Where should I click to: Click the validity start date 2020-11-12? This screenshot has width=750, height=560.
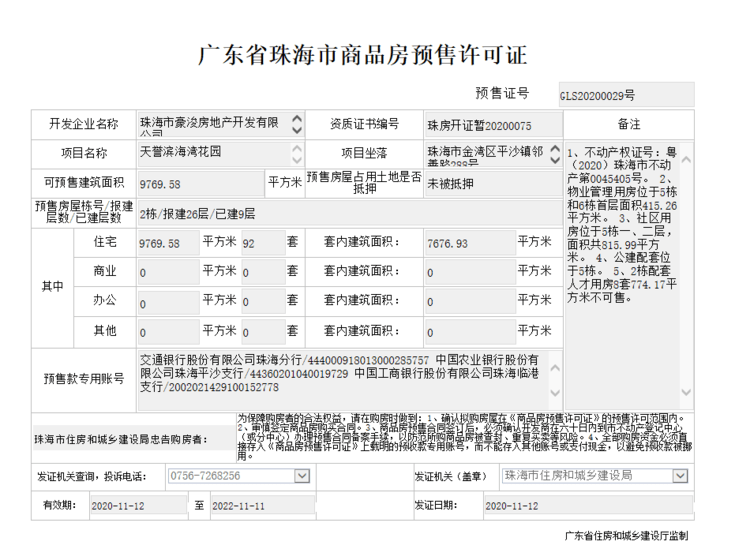[x=137, y=506]
